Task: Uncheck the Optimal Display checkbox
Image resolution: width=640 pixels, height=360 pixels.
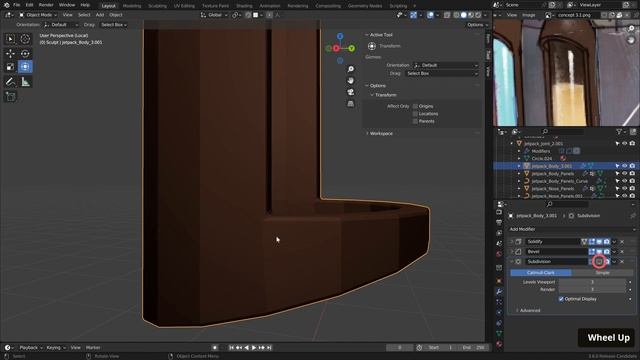Action: (x=561, y=299)
